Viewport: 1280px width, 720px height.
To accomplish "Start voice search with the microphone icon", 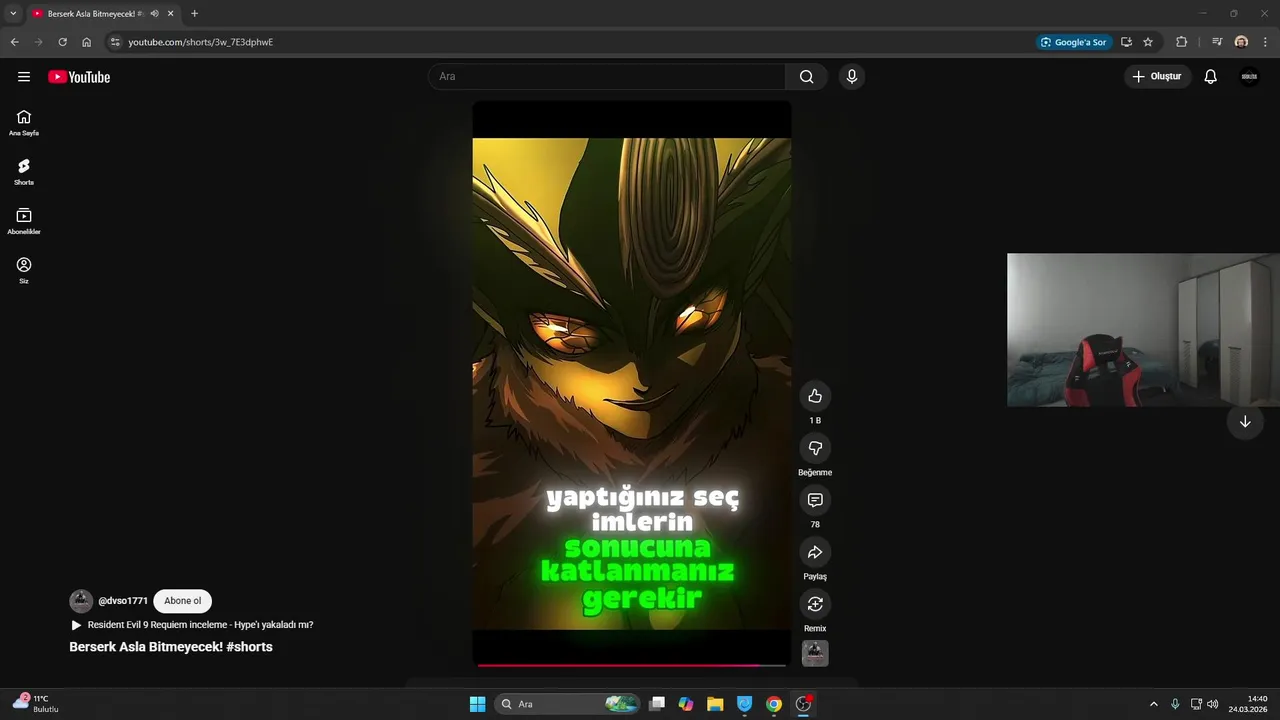I will [x=852, y=77].
